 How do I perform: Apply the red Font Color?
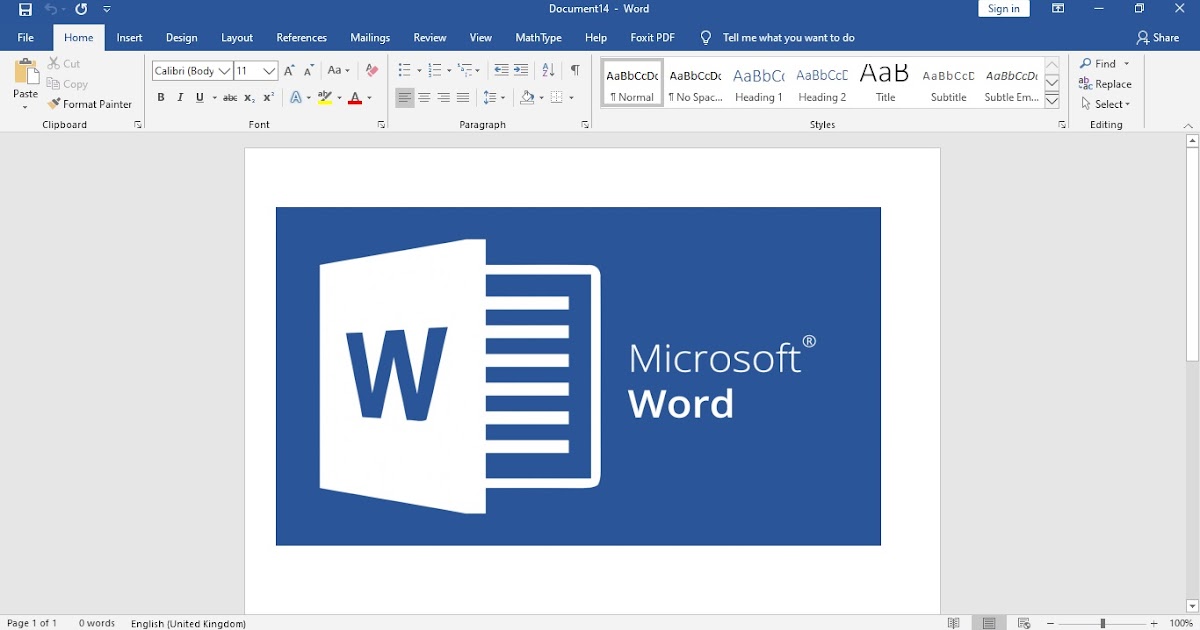coord(355,98)
